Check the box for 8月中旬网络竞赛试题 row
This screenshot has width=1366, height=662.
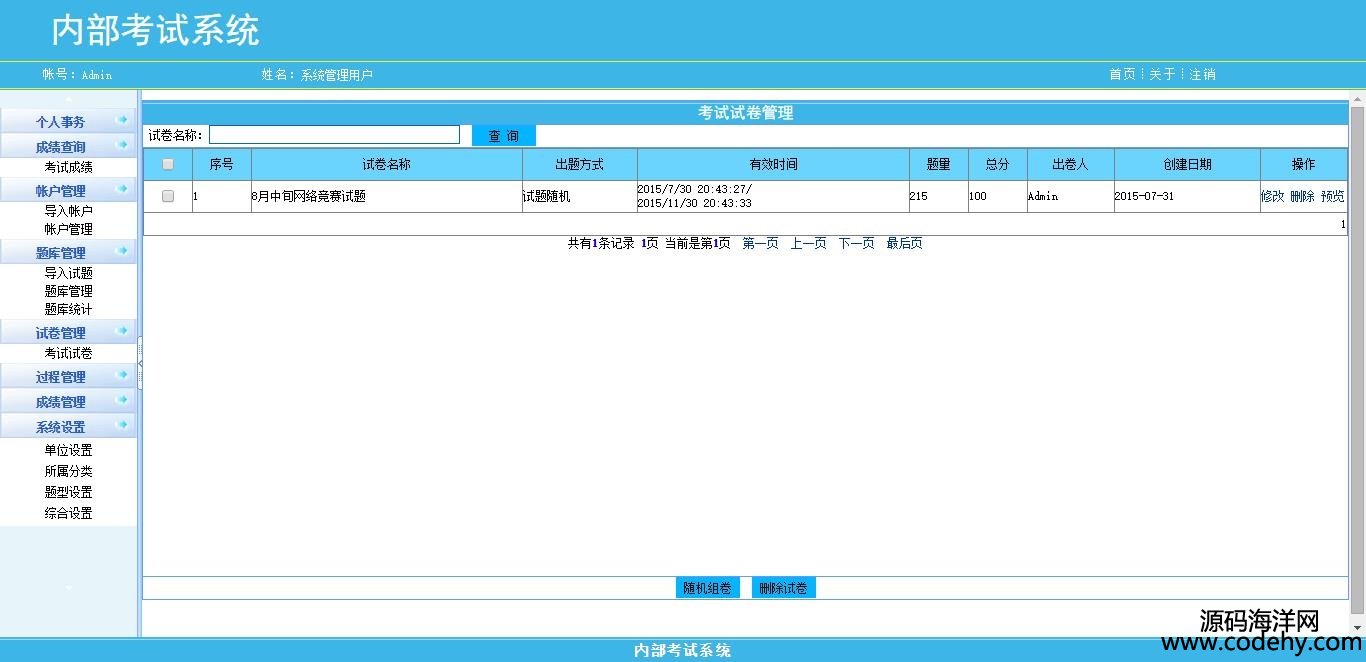click(x=168, y=196)
